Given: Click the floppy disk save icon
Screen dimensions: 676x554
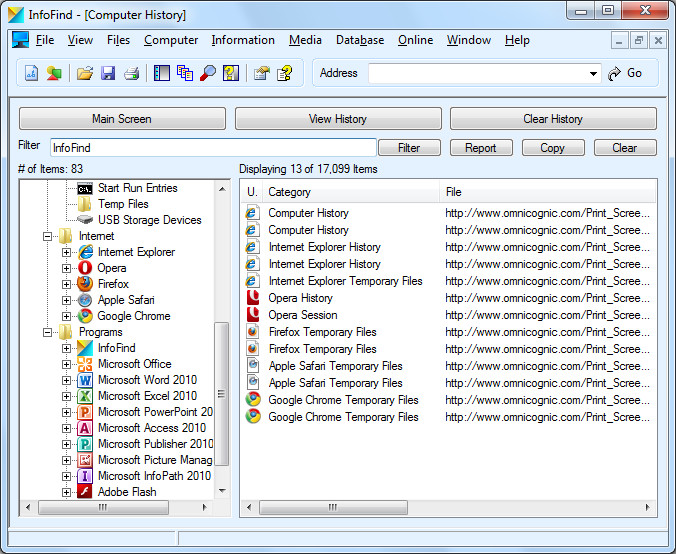Looking at the screenshot, I should (108, 73).
